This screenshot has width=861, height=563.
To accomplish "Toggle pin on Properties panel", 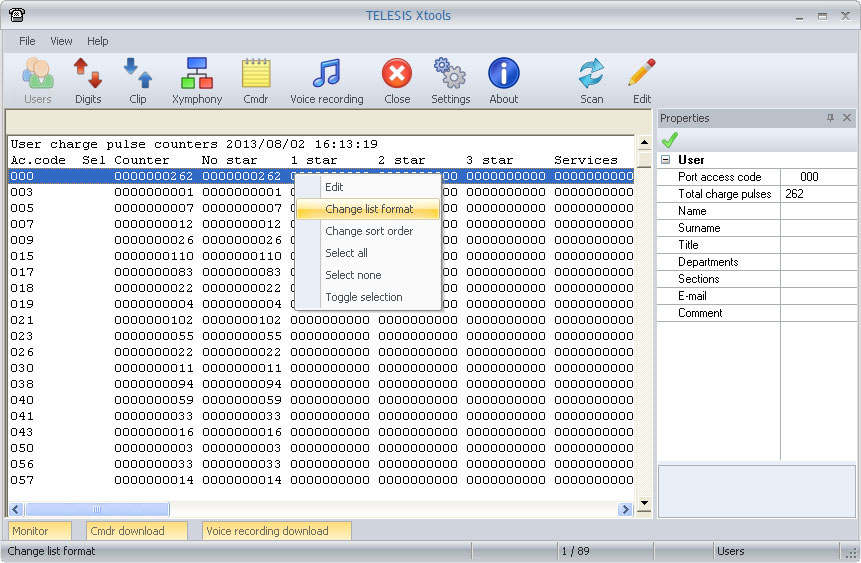I will [x=830, y=118].
